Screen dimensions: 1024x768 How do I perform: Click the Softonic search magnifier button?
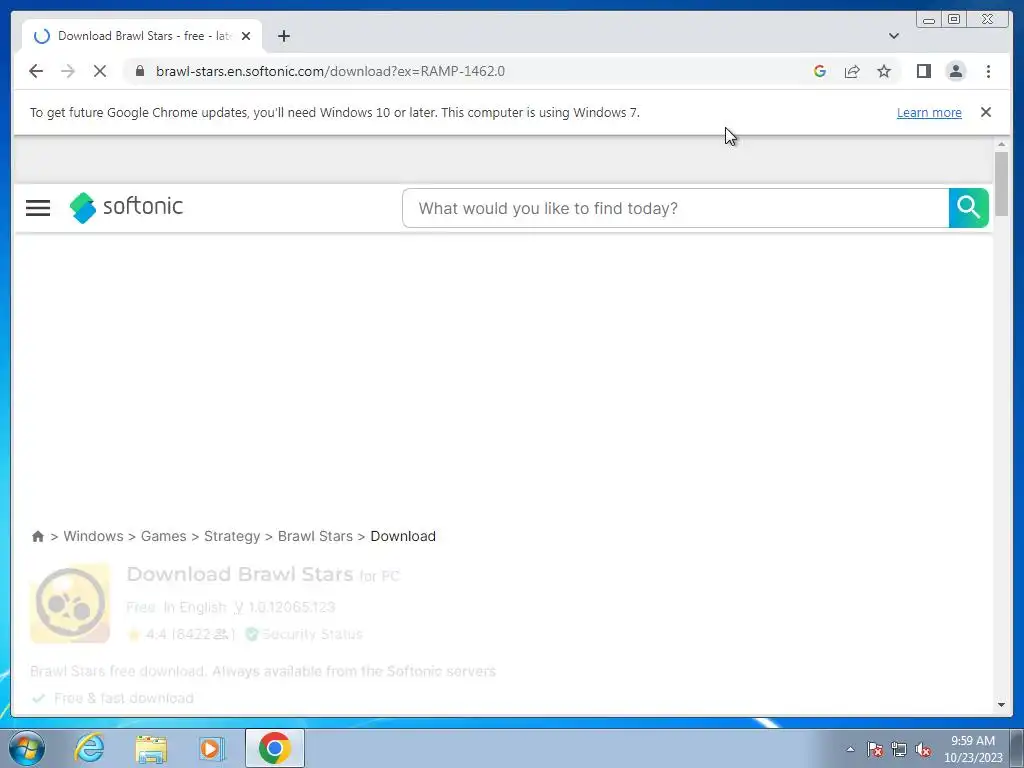968,208
